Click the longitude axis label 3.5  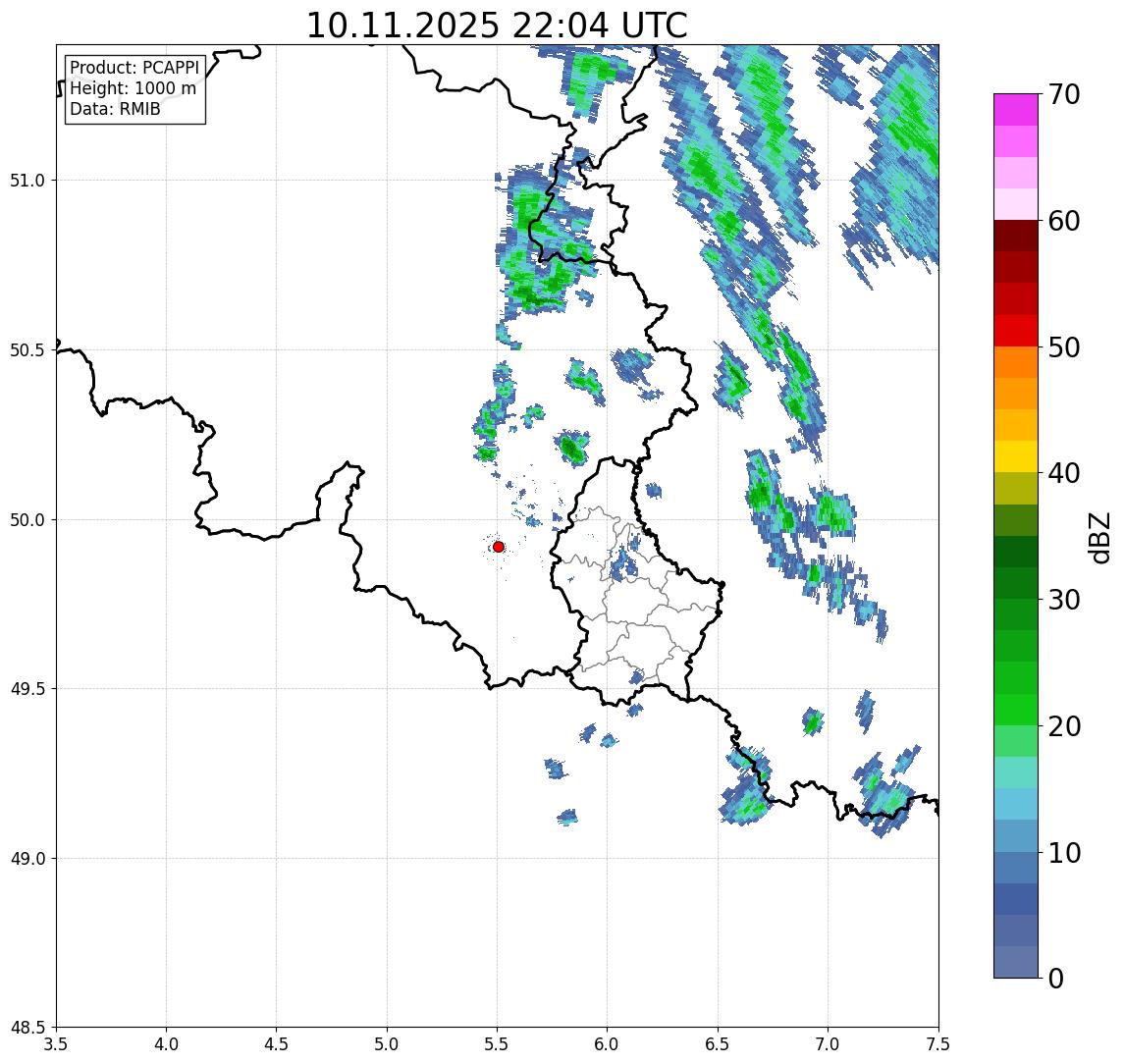(56, 1044)
